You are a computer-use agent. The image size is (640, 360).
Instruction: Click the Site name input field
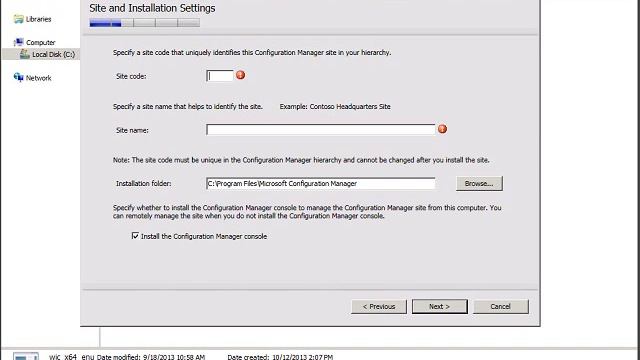pyautogui.click(x=320, y=130)
